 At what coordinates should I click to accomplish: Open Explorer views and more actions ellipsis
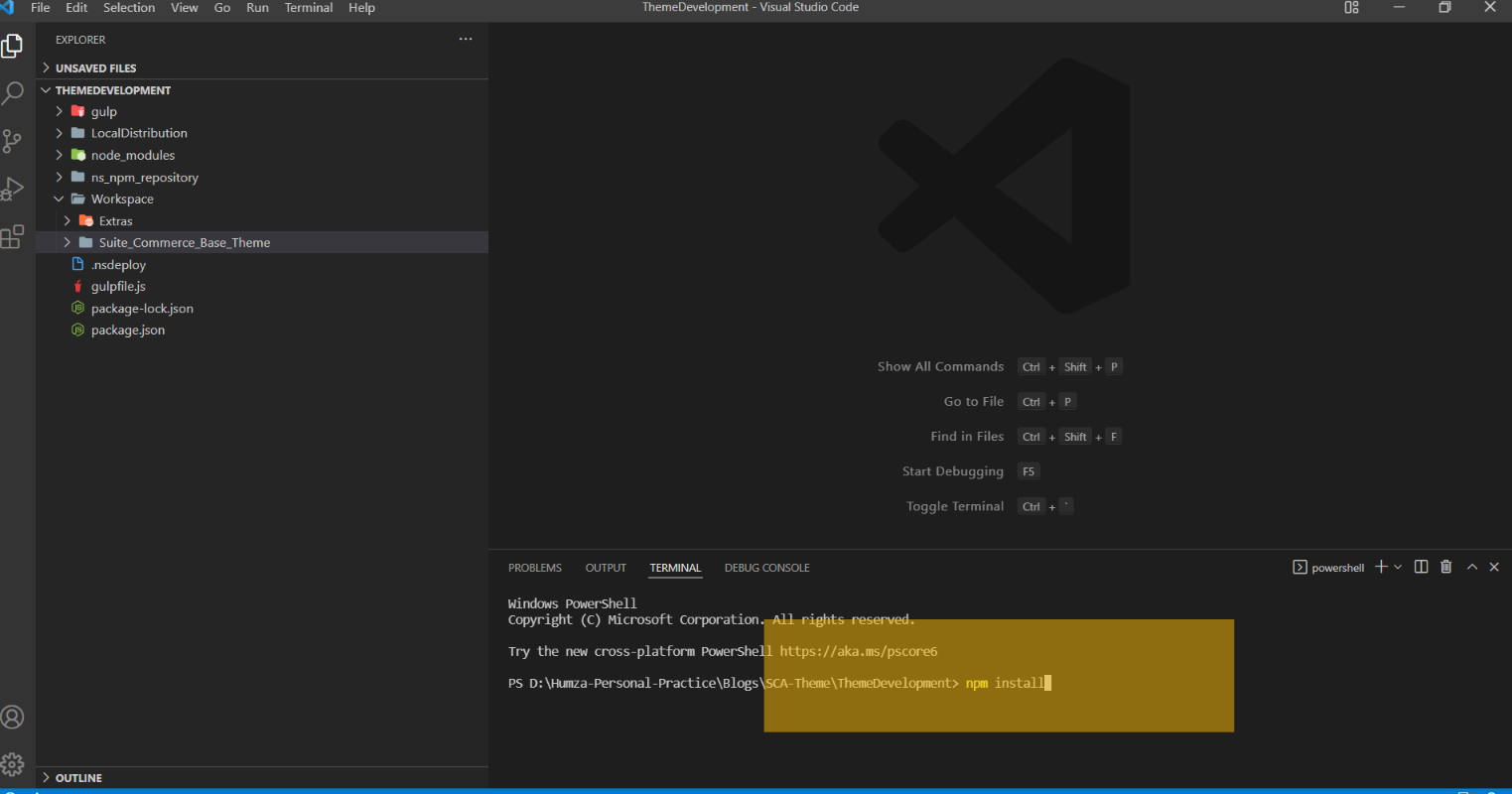pyautogui.click(x=466, y=40)
